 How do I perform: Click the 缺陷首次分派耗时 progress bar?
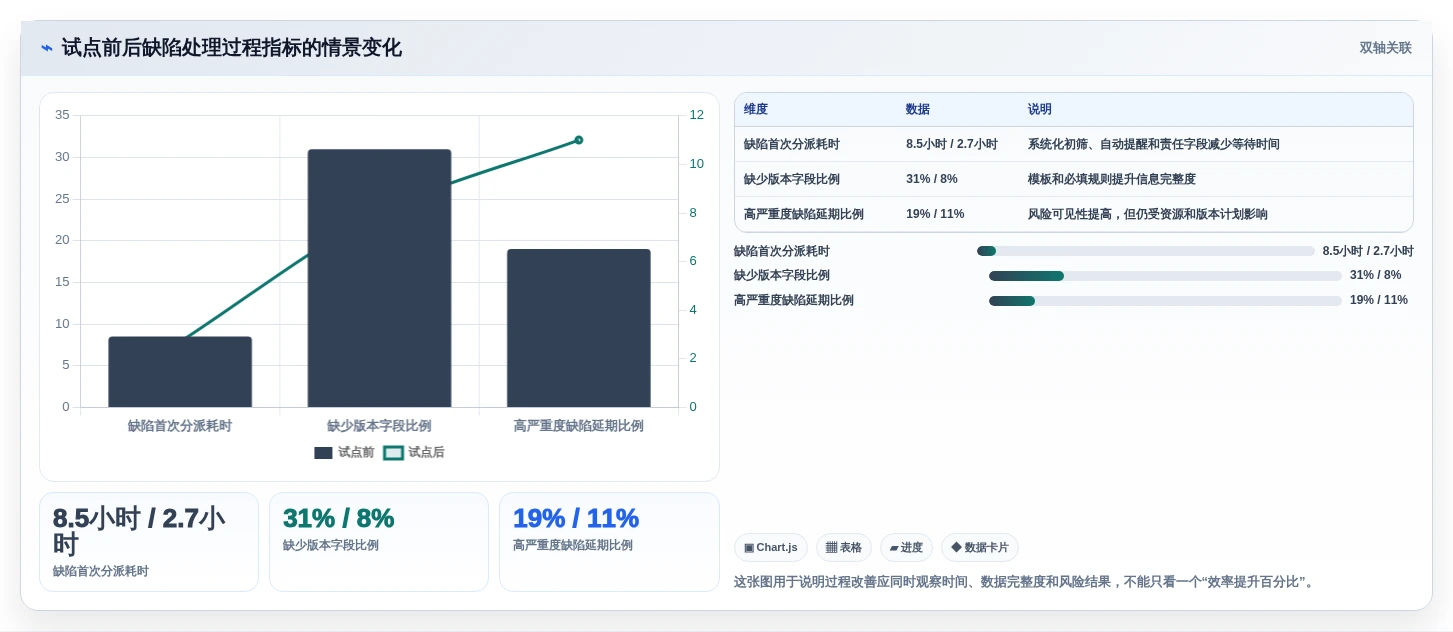(1146, 251)
